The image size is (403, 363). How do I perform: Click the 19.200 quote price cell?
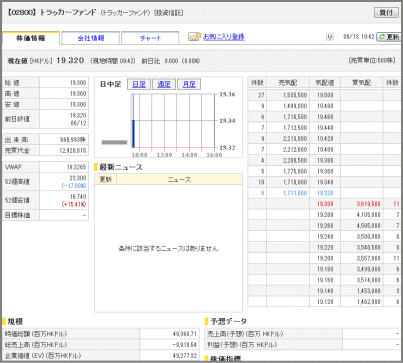pyautogui.click(x=325, y=258)
